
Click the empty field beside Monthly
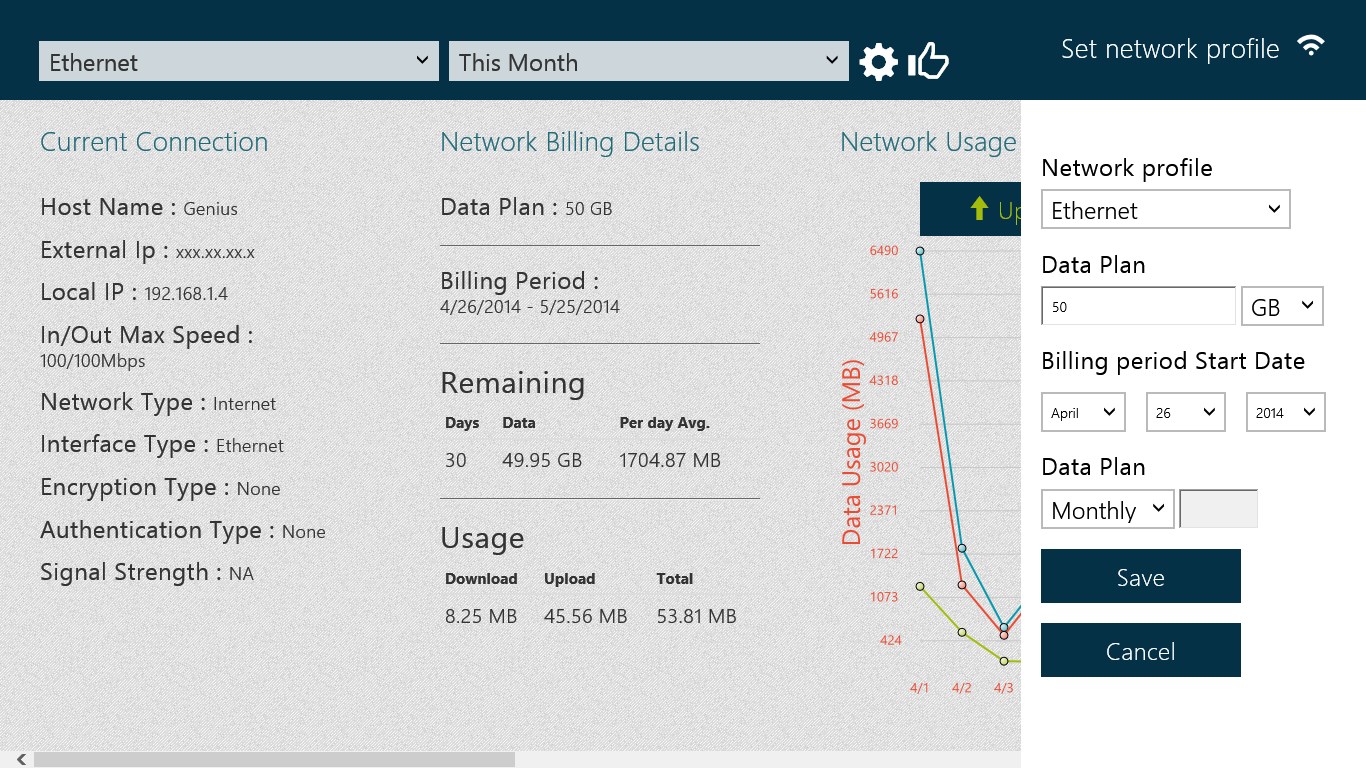tap(1218, 509)
